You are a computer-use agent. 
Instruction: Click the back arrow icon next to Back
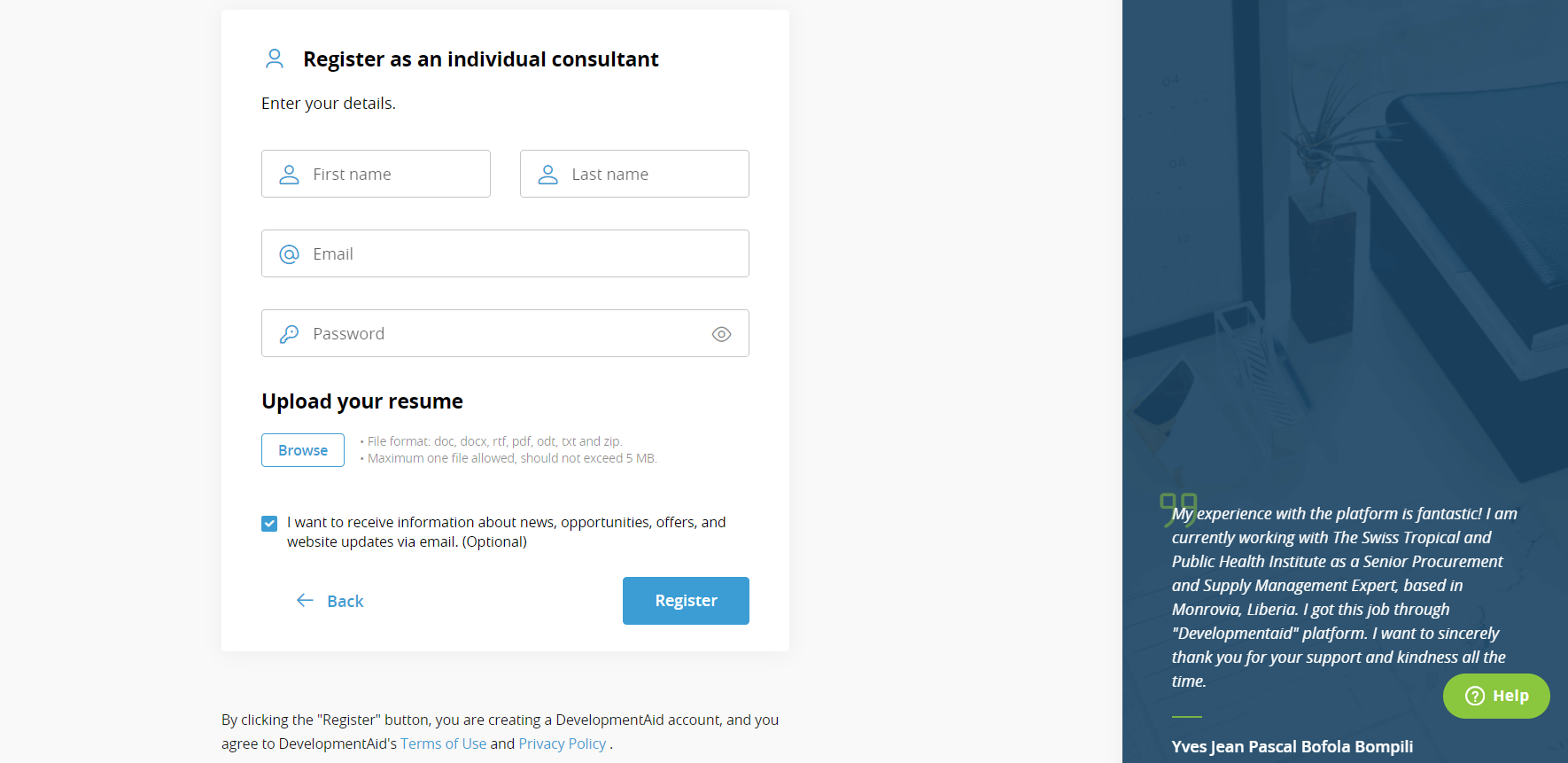305,600
